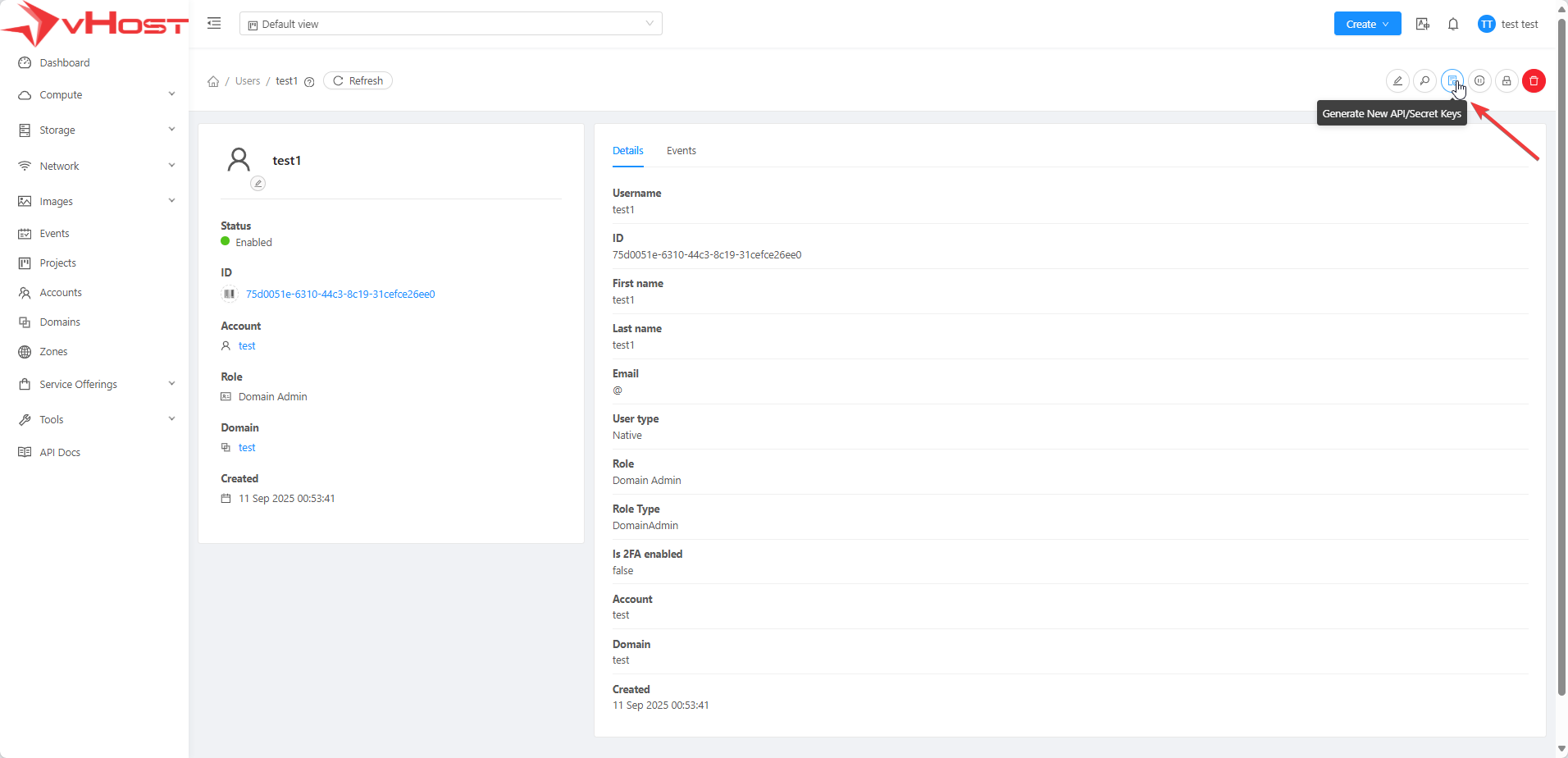Select the Details tab
This screenshot has width=1568, height=758.
pos(627,151)
